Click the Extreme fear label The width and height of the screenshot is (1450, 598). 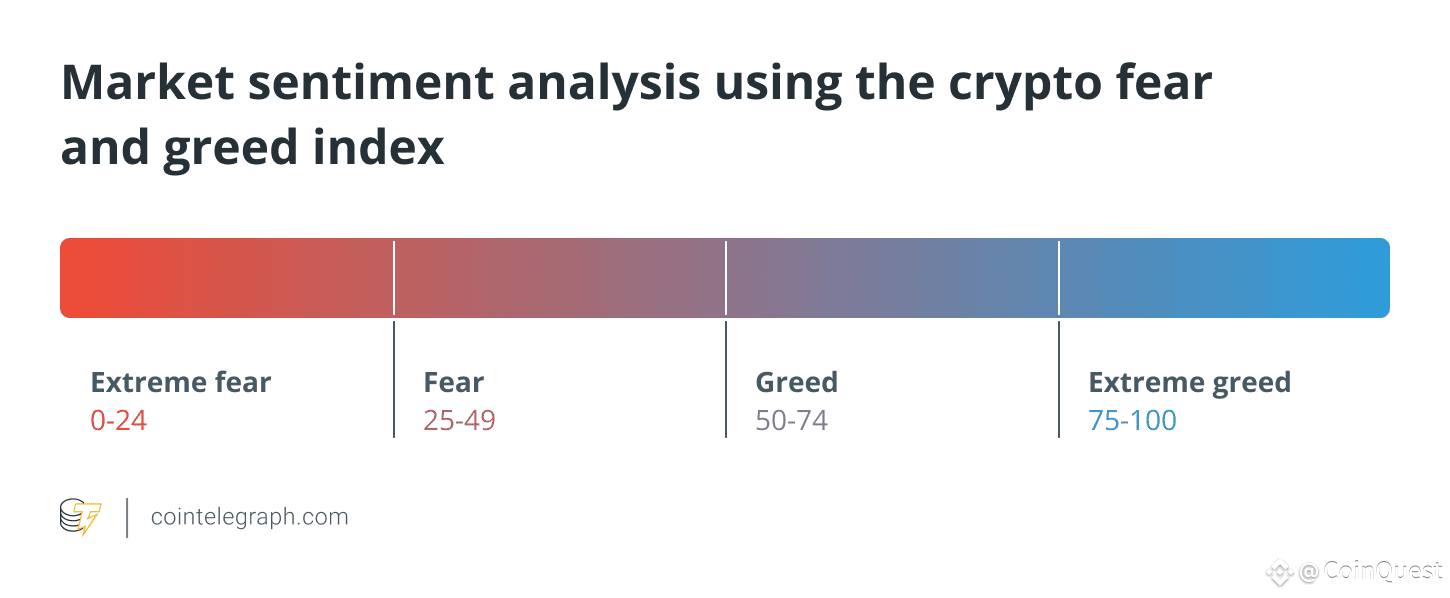pos(181,382)
